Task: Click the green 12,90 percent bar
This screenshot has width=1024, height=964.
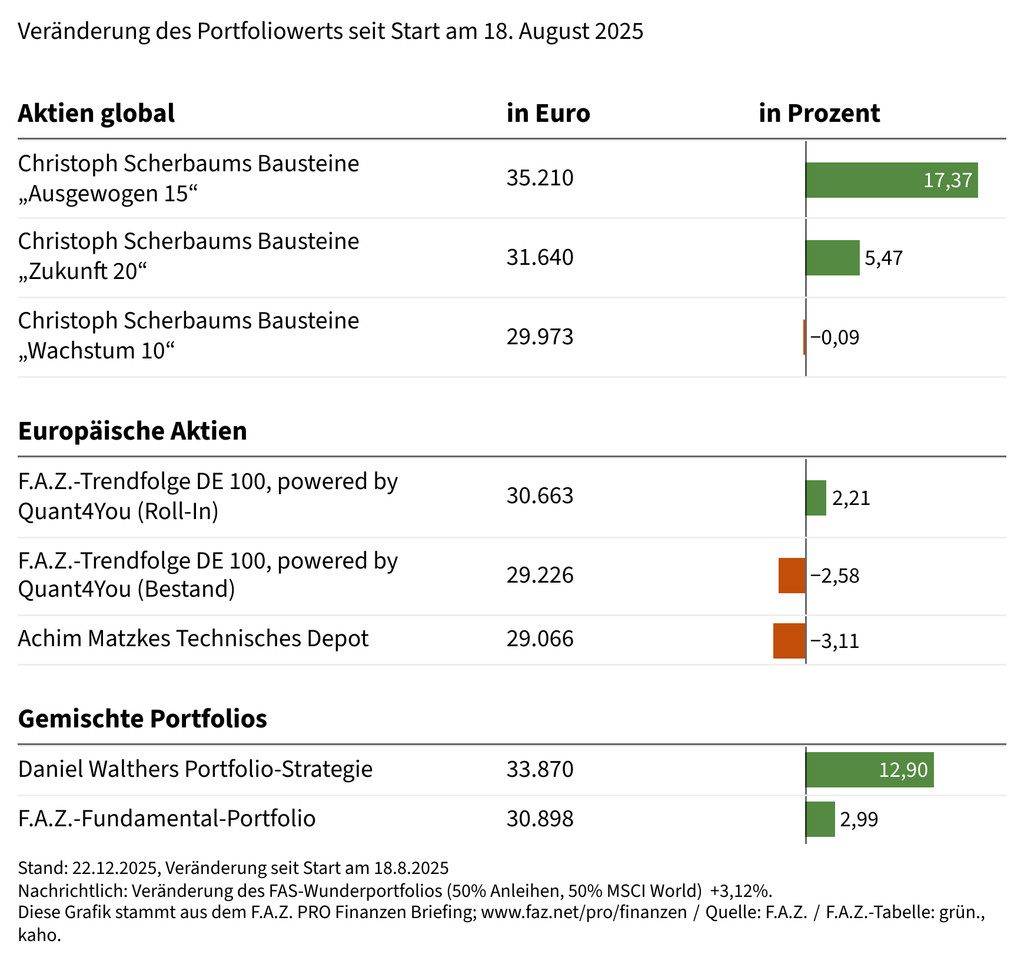Action: click(x=869, y=770)
